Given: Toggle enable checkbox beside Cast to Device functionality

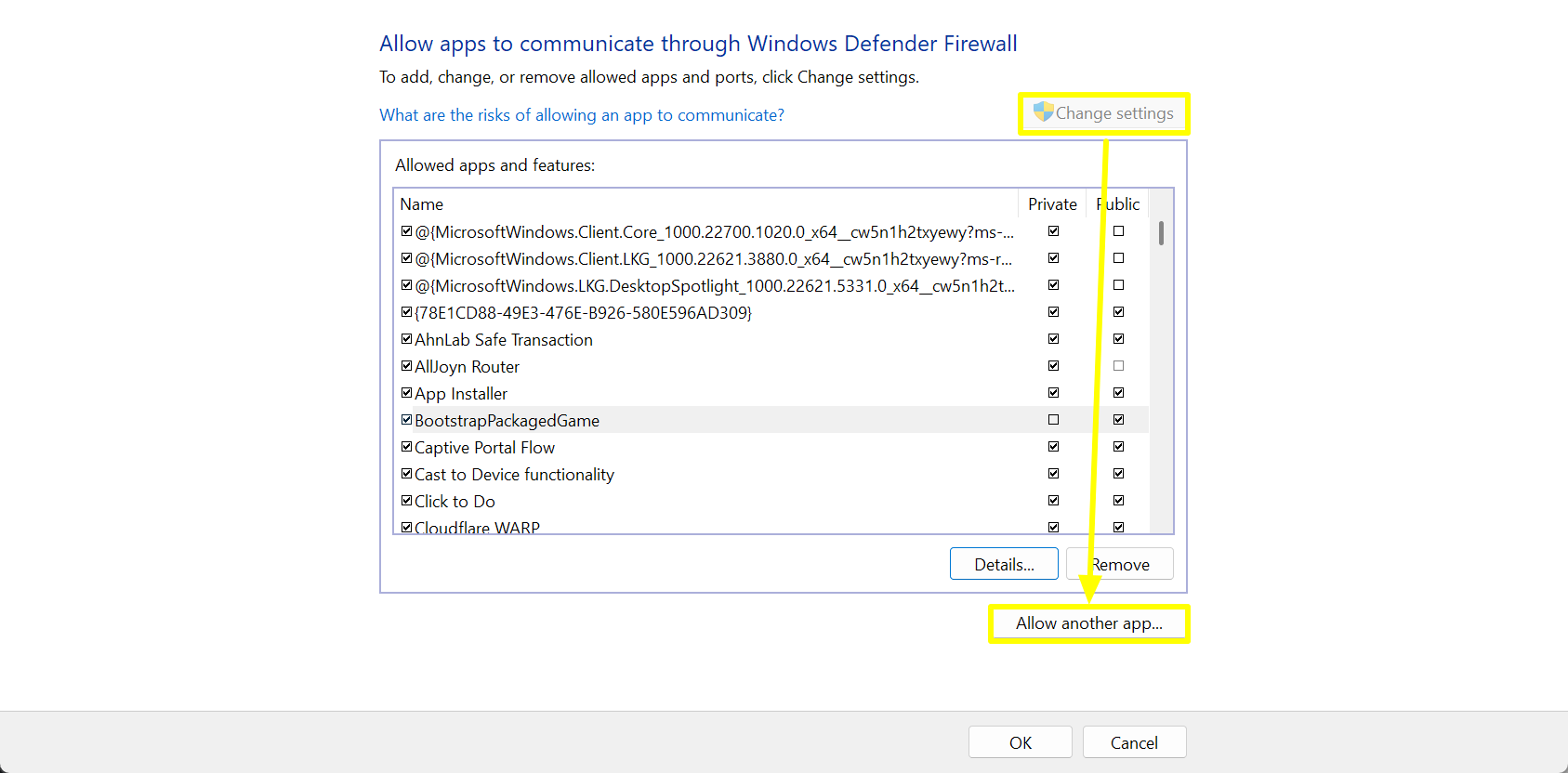Looking at the screenshot, I should pos(406,474).
